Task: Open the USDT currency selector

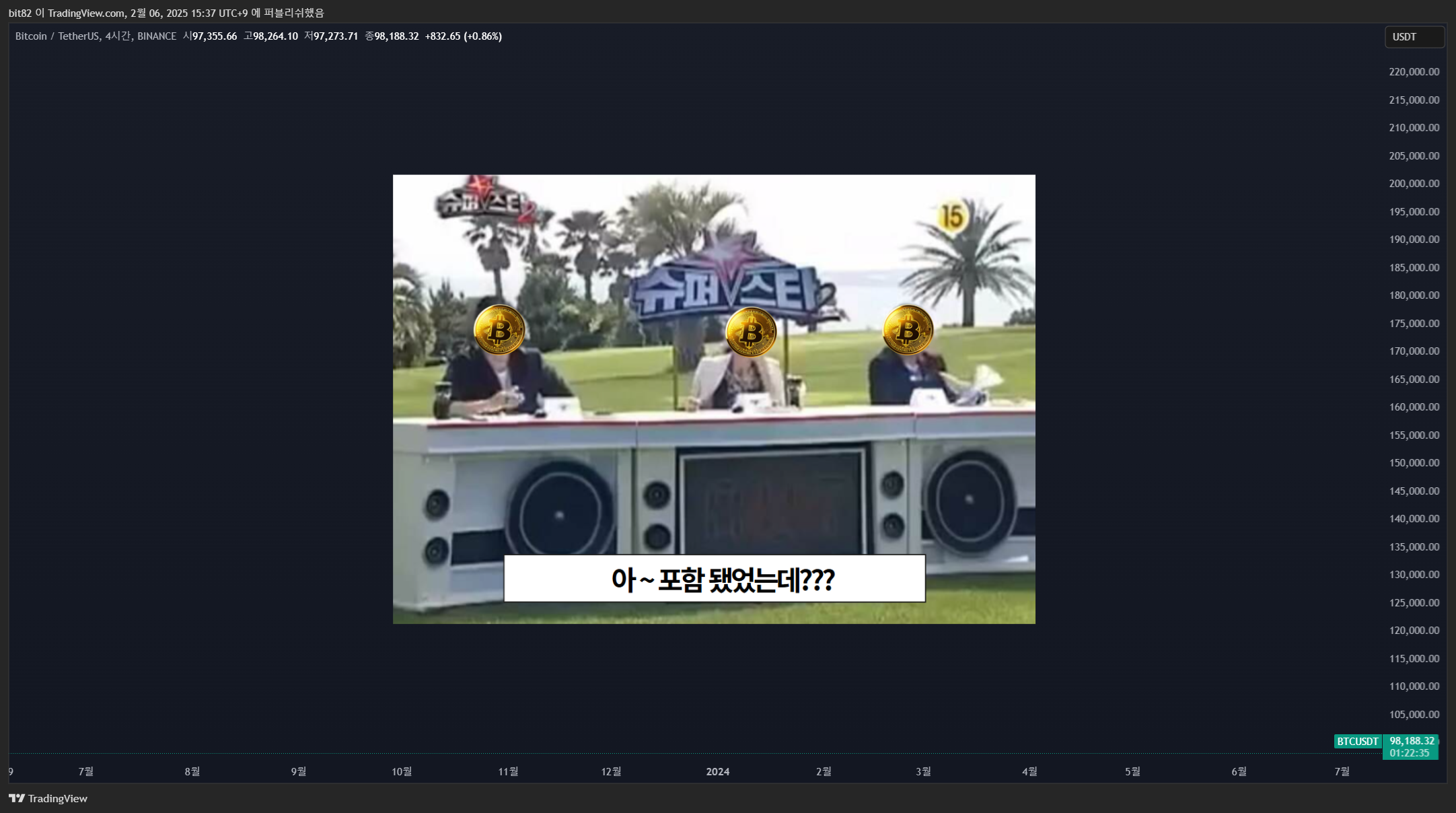Action: coord(1414,37)
